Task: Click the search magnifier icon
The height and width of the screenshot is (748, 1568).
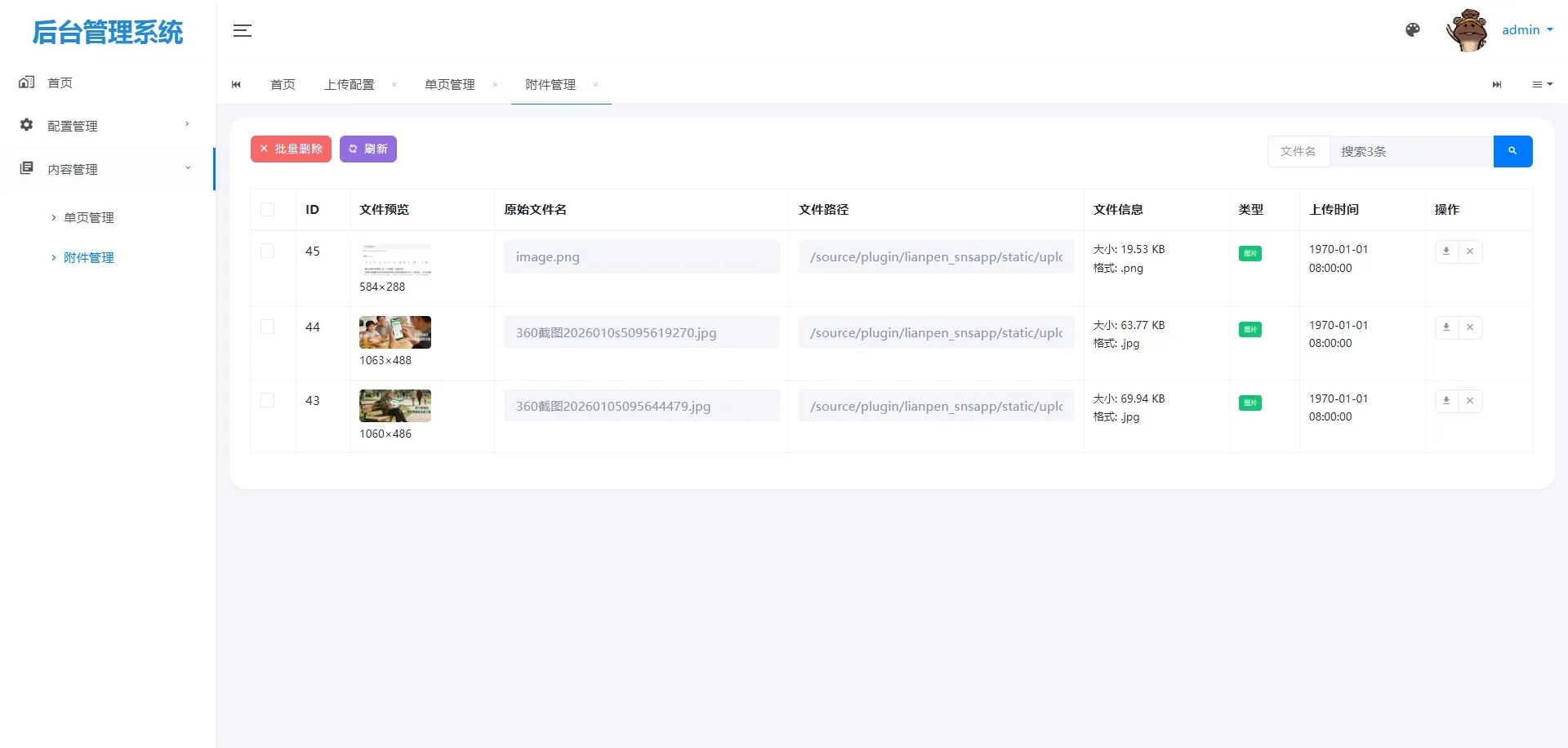Action: (x=1513, y=151)
